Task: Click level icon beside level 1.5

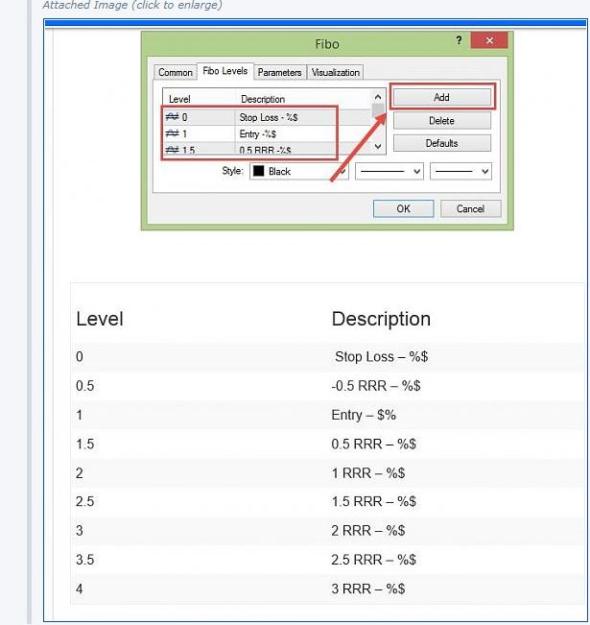Action: click(x=172, y=150)
